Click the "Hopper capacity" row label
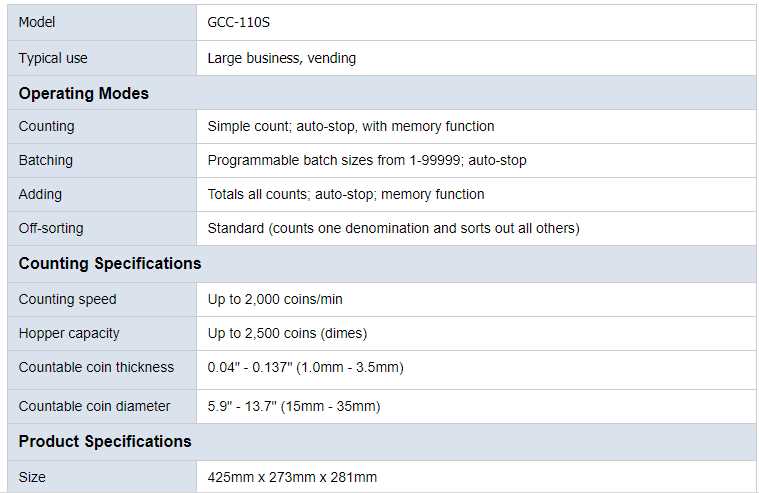Screen dimensions: 759x493 (x=69, y=333)
